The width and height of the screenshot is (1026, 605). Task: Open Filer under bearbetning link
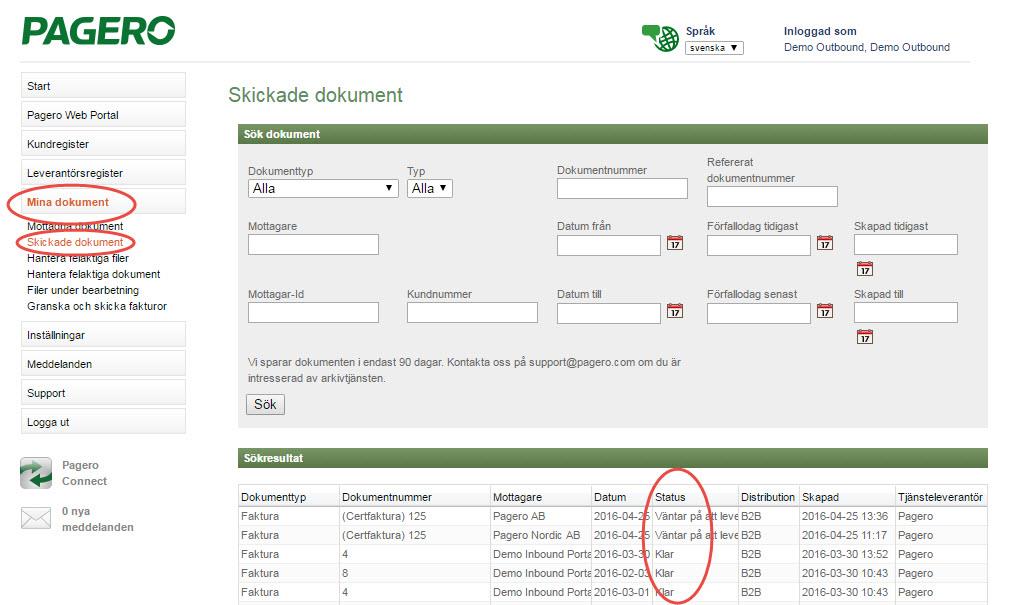(x=83, y=290)
